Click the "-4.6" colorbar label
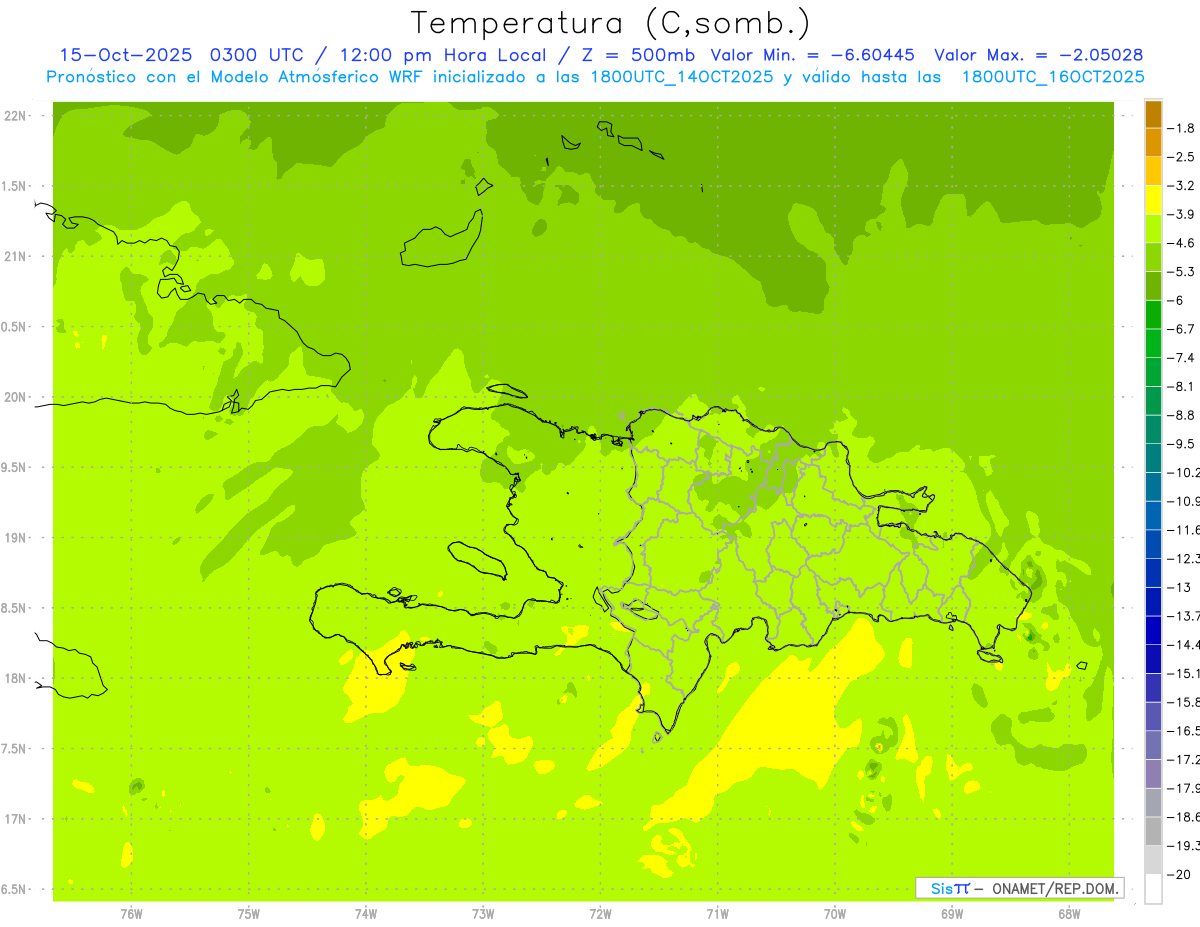 pos(1180,243)
